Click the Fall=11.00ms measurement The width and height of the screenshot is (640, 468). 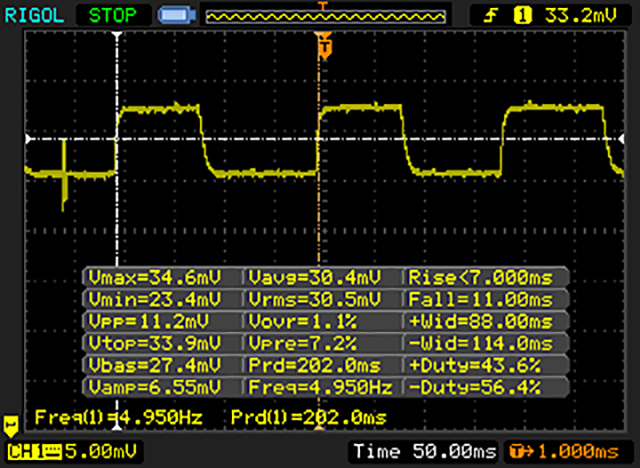[480, 299]
